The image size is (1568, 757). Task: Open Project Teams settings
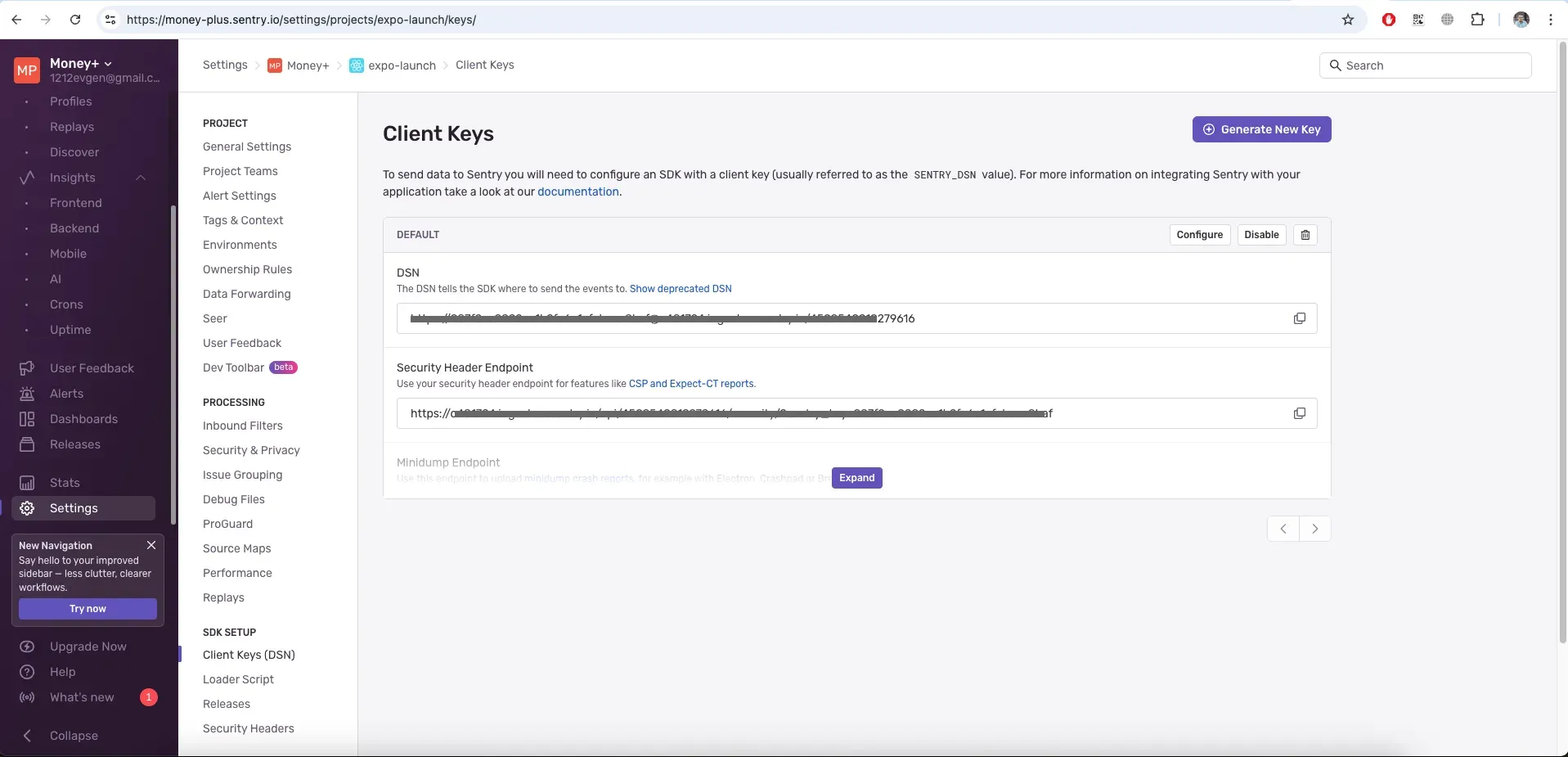[240, 171]
